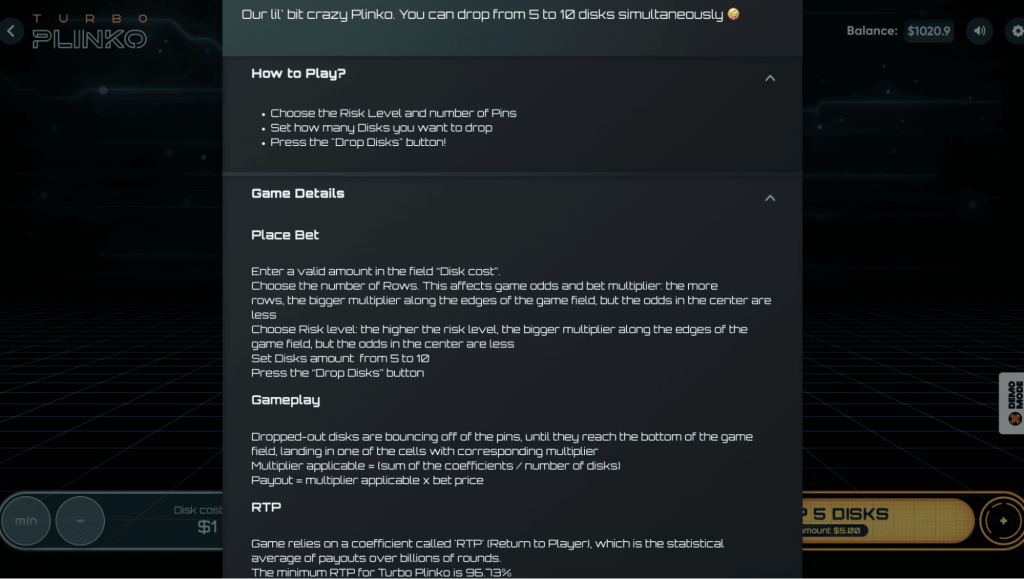The height and width of the screenshot is (579, 1024).
Task: Click the Game Details heading
Action: [x=297, y=194]
